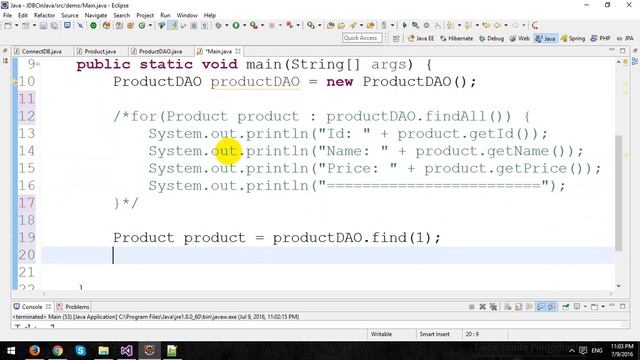The image size is (640, 360).
Task: Click the Back navigation arrow icon
Action: pyautogui.click(x=497, y=25)
